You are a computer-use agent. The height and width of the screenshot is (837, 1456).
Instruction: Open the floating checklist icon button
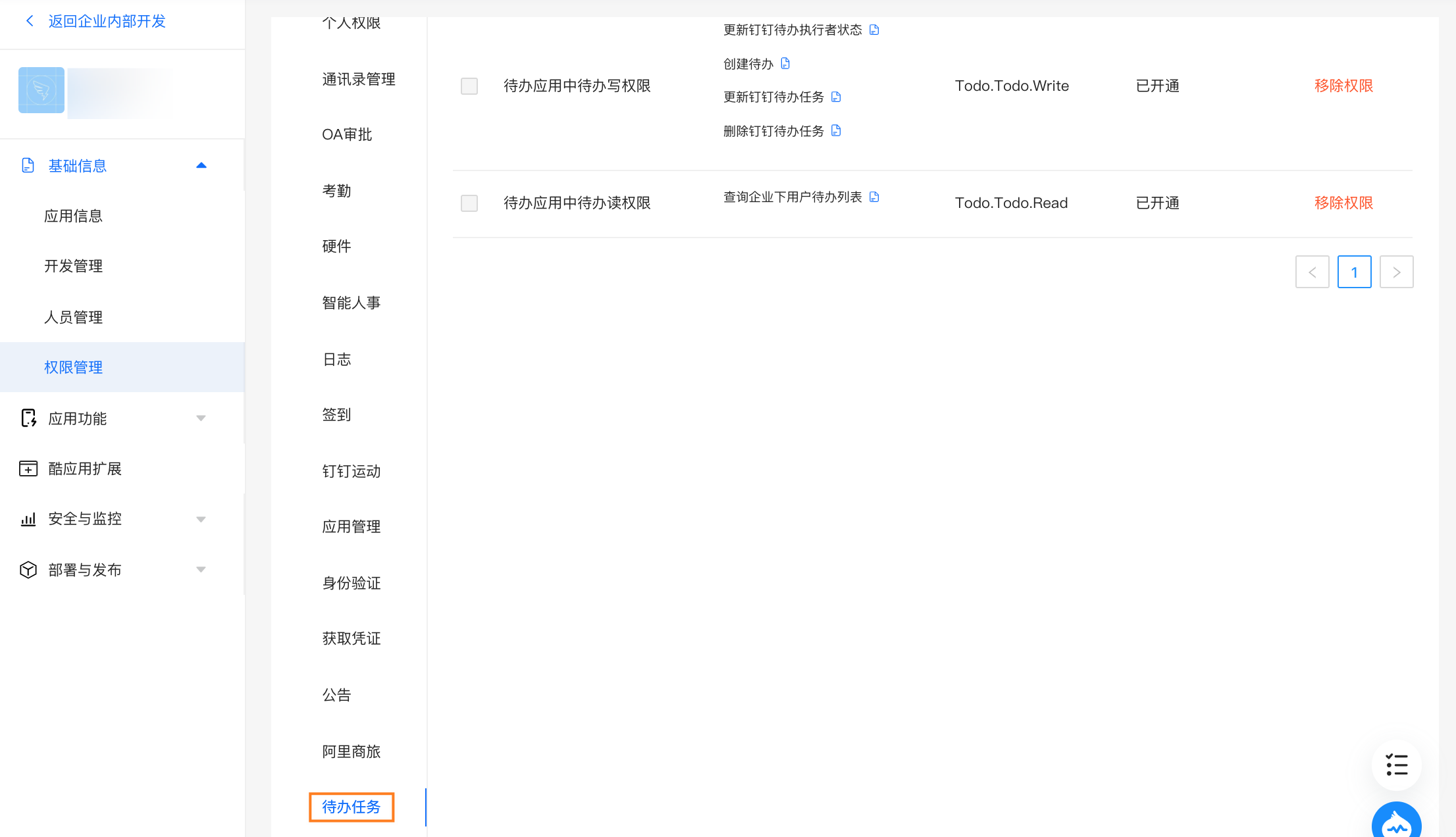coord(1396,765)
